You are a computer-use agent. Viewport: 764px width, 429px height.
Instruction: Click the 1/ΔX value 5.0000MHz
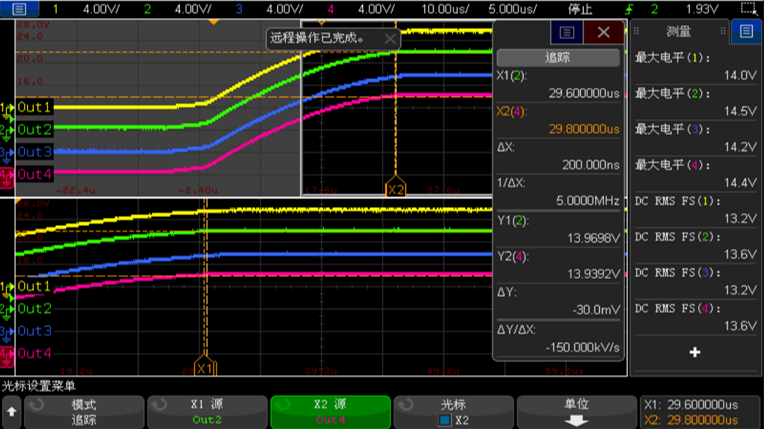point(588,200)
